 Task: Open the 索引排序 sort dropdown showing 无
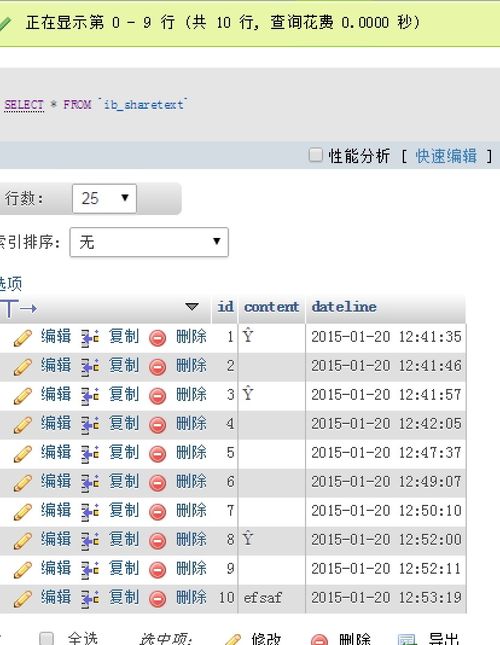tap(149, 242)
